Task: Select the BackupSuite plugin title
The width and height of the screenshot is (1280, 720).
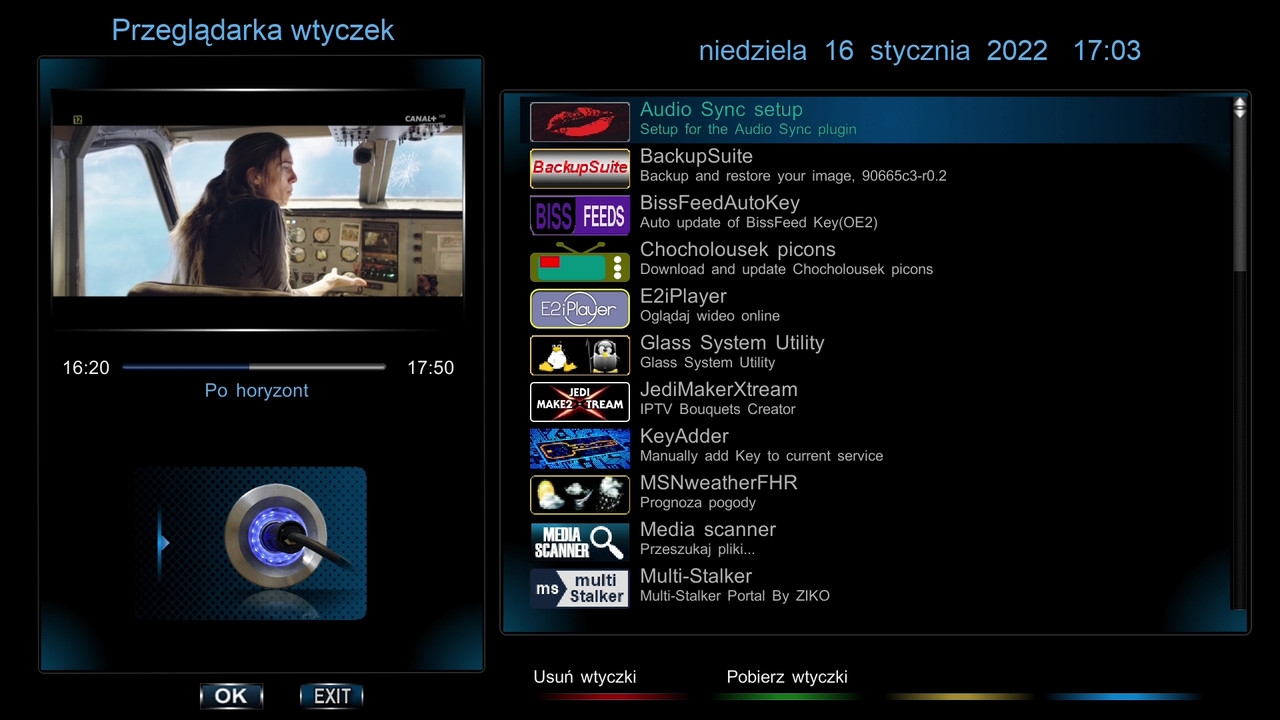Action: (696, 157)
